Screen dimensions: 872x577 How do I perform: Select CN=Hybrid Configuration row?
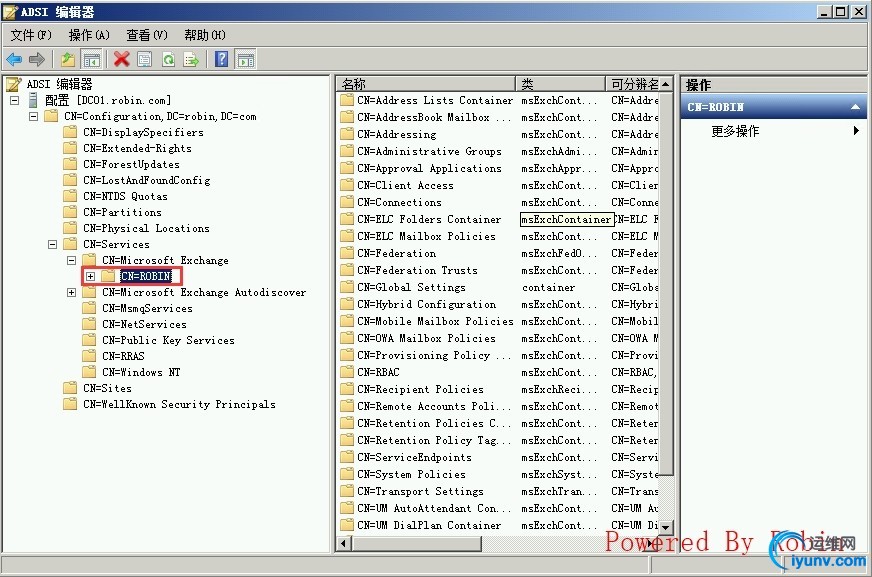tap(498, 304)
